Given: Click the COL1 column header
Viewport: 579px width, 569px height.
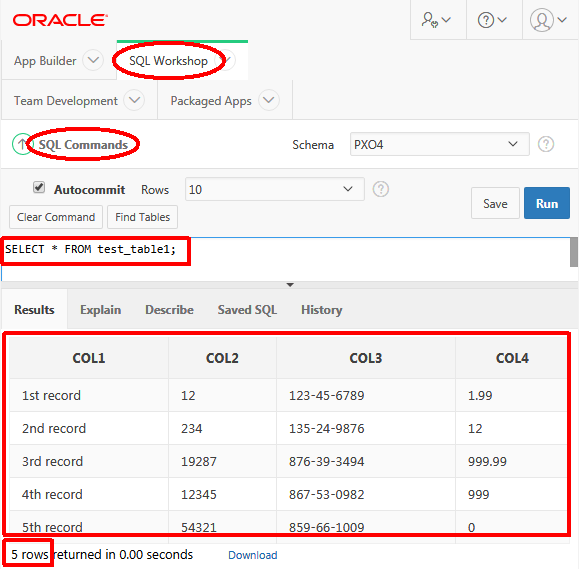Looking at the screenshot, I should 89,358.
